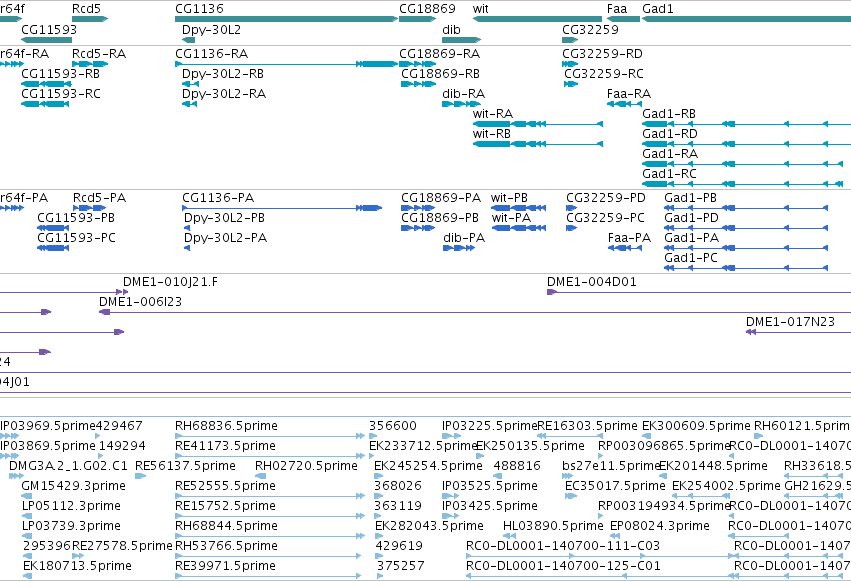Select transcript CG18869-RA

coord(417,64)
